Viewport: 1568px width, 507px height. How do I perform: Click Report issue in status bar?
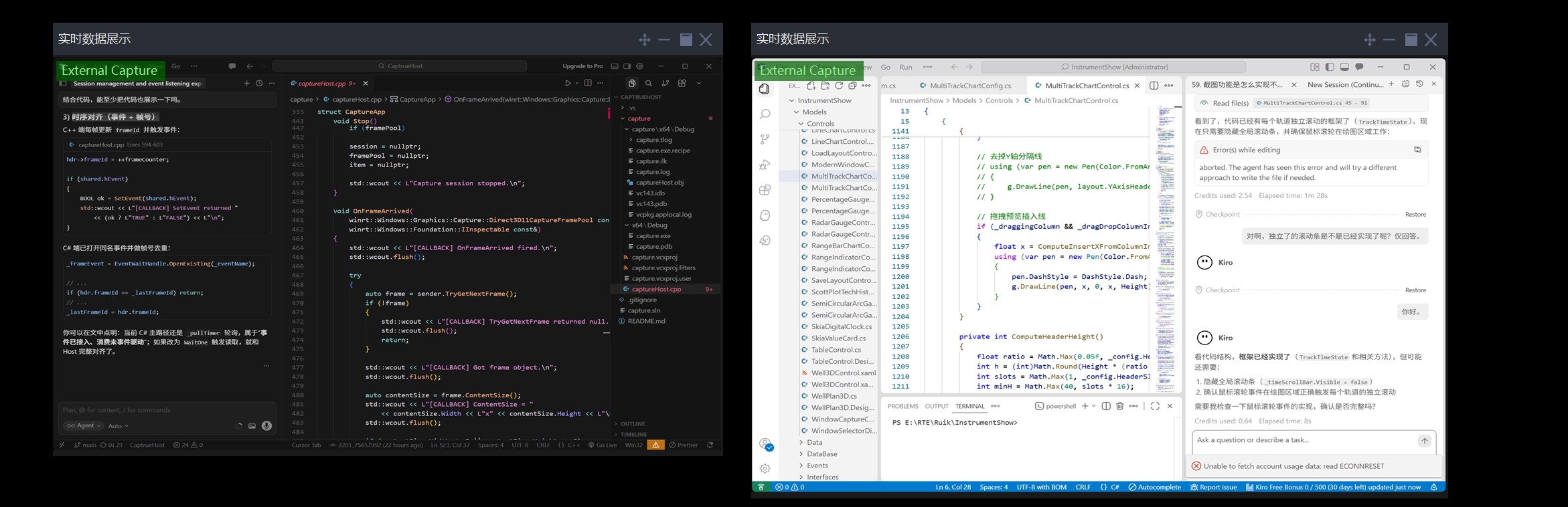(1213, 487)
